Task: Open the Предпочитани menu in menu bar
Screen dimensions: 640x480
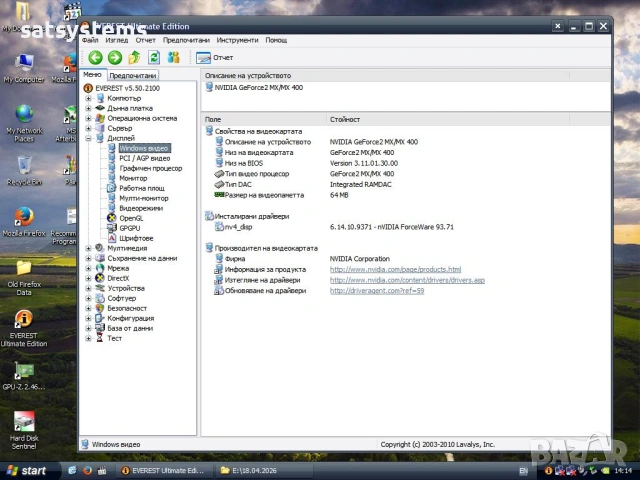Action: 186,40
